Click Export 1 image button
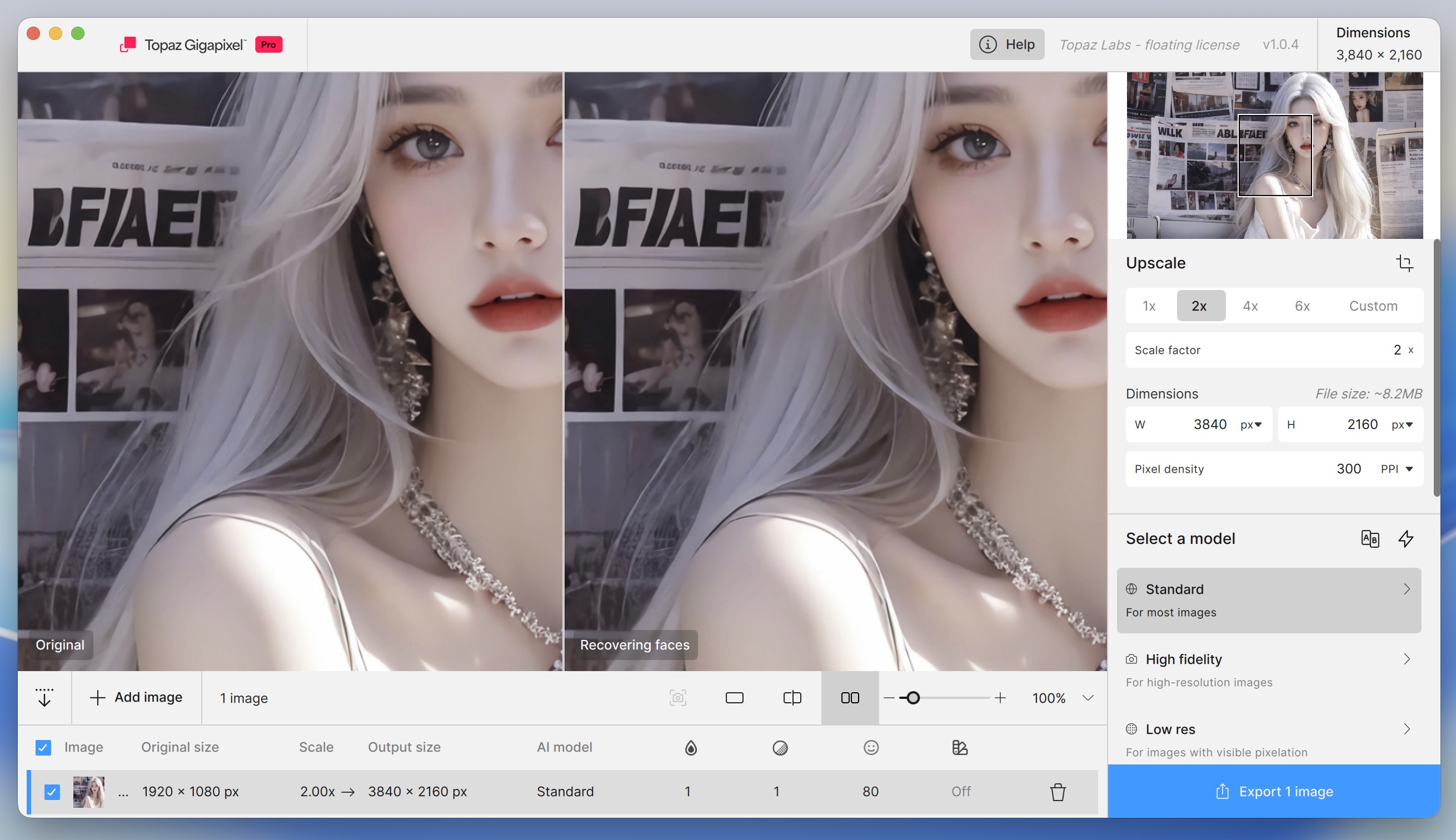 click(1274, 791)
